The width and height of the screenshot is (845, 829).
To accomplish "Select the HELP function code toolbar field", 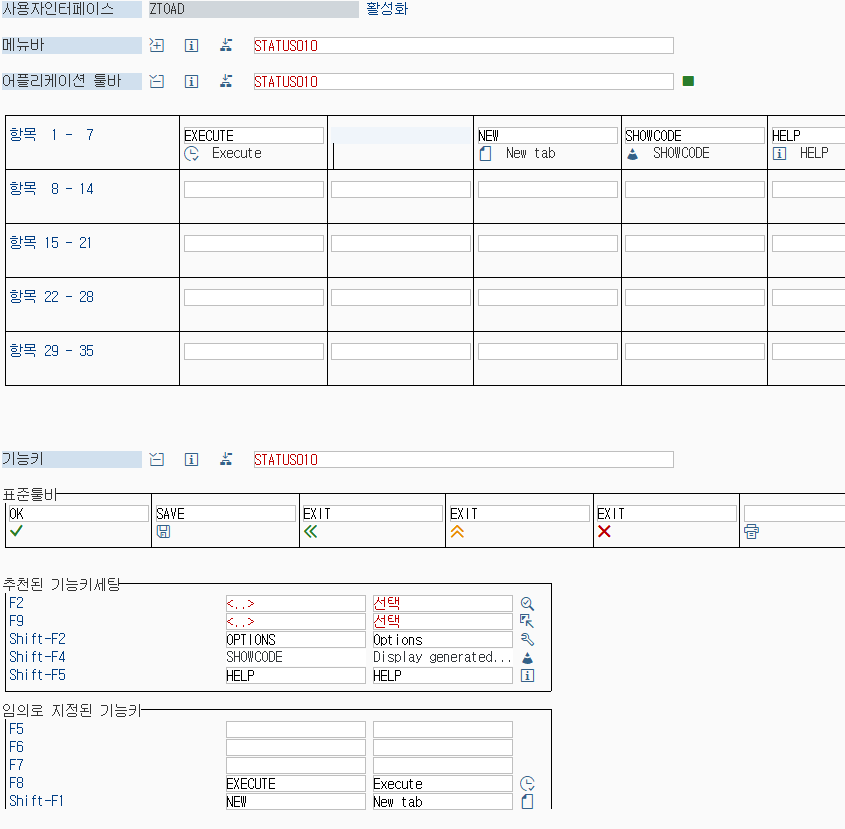I will click(808, 135).
